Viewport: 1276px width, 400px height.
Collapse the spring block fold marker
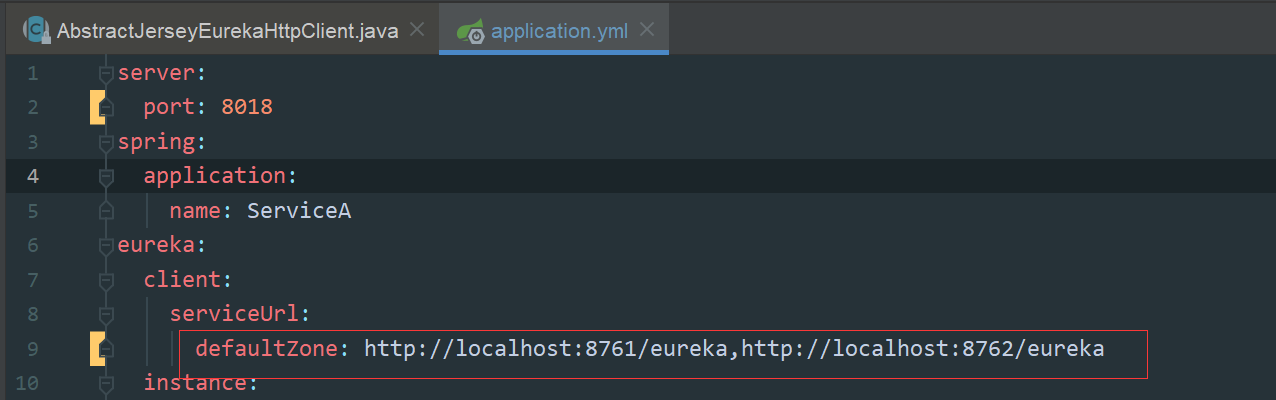(x=106, y=142)
